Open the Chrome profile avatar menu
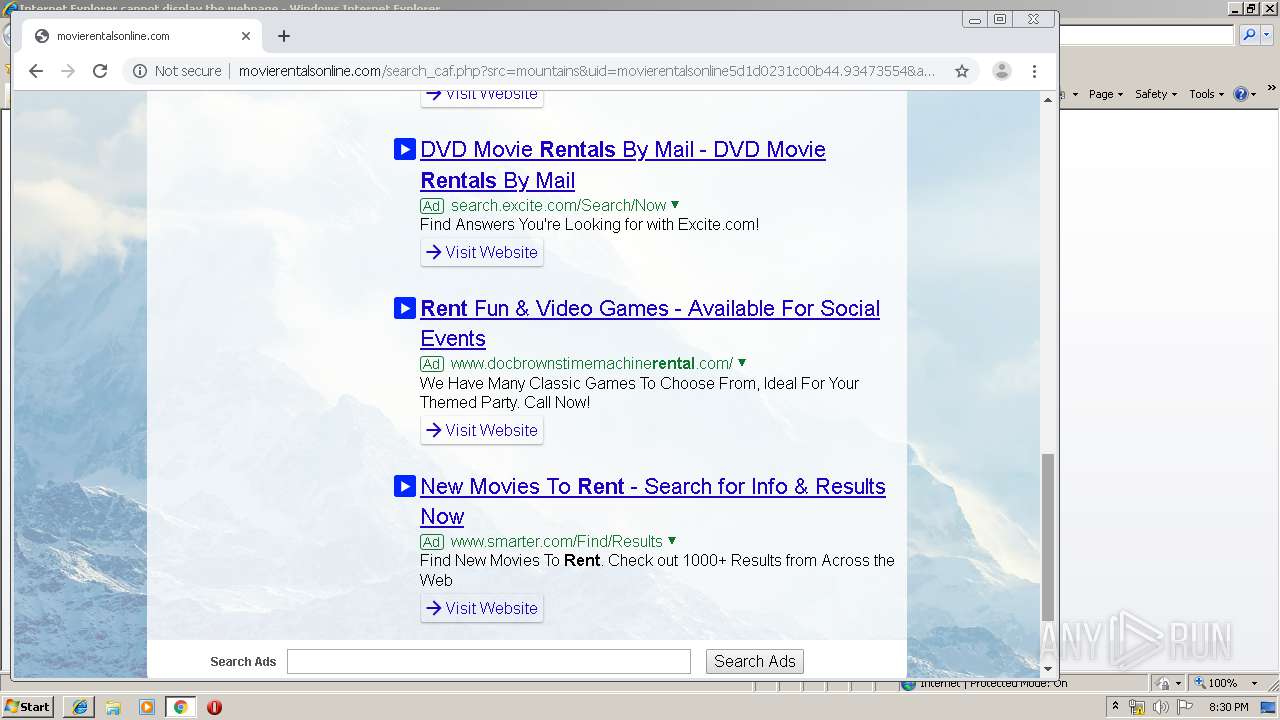1280x720 pixels. pos(1001,71)
